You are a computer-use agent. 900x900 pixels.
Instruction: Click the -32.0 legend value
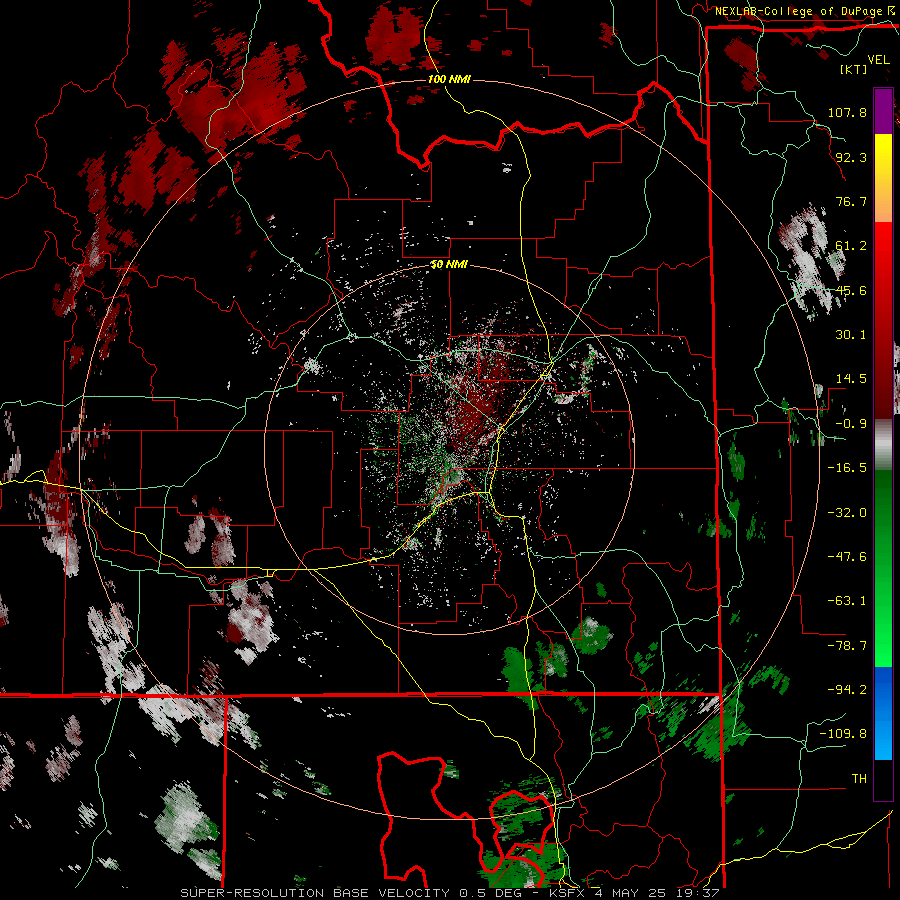(x=847, y=513)
